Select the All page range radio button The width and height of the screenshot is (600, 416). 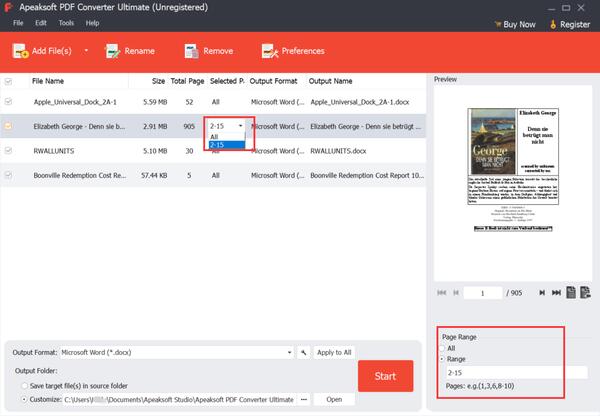[x=444, y=347]
